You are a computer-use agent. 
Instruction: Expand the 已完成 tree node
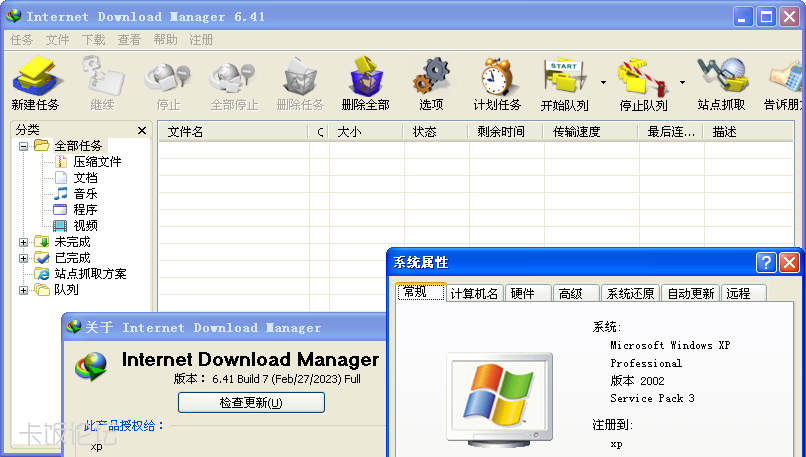coord(23,258)
